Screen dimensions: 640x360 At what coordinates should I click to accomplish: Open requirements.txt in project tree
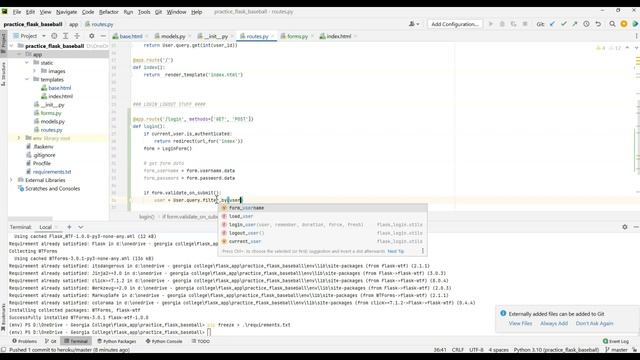53,172
